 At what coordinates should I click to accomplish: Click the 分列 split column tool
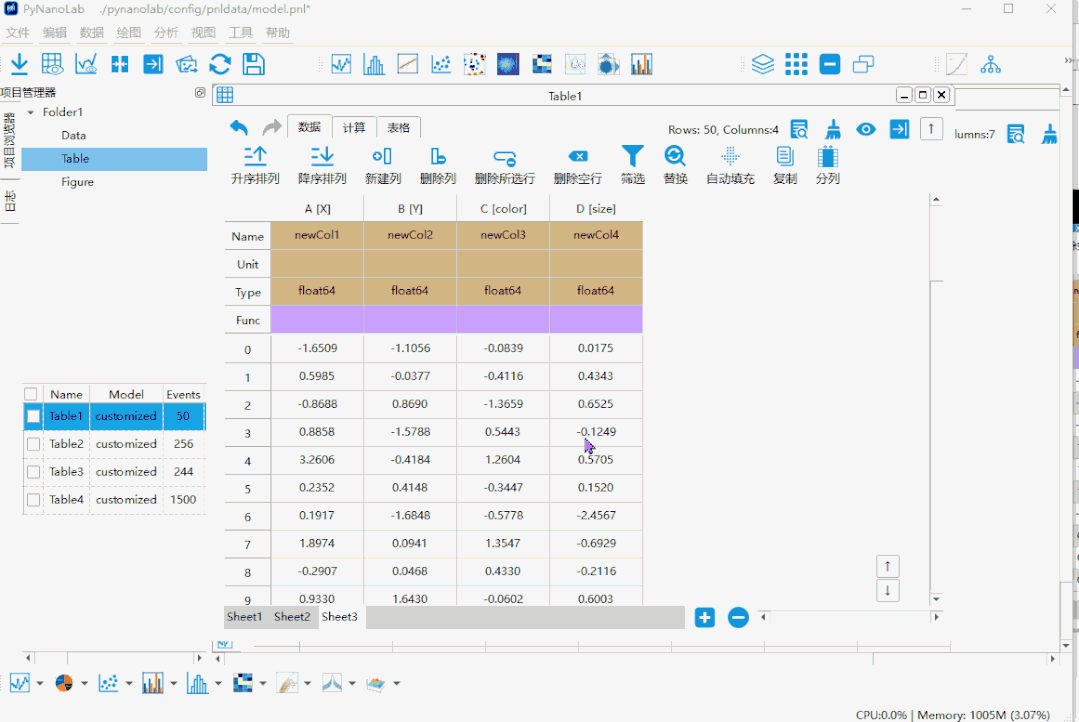(827, 165)
